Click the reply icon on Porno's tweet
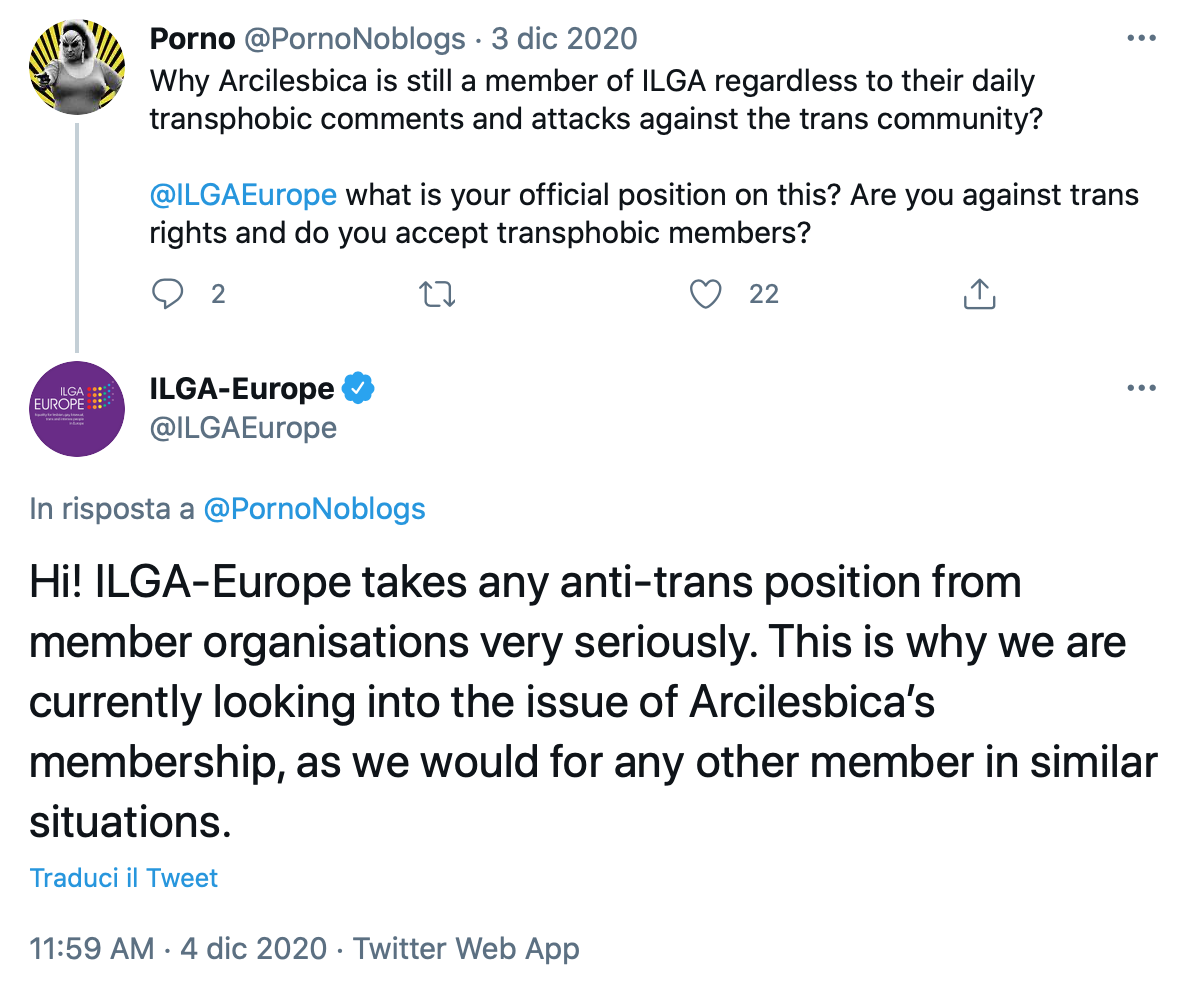The width and height of the screenshot is (1187, 999). (x=167, y=294)
